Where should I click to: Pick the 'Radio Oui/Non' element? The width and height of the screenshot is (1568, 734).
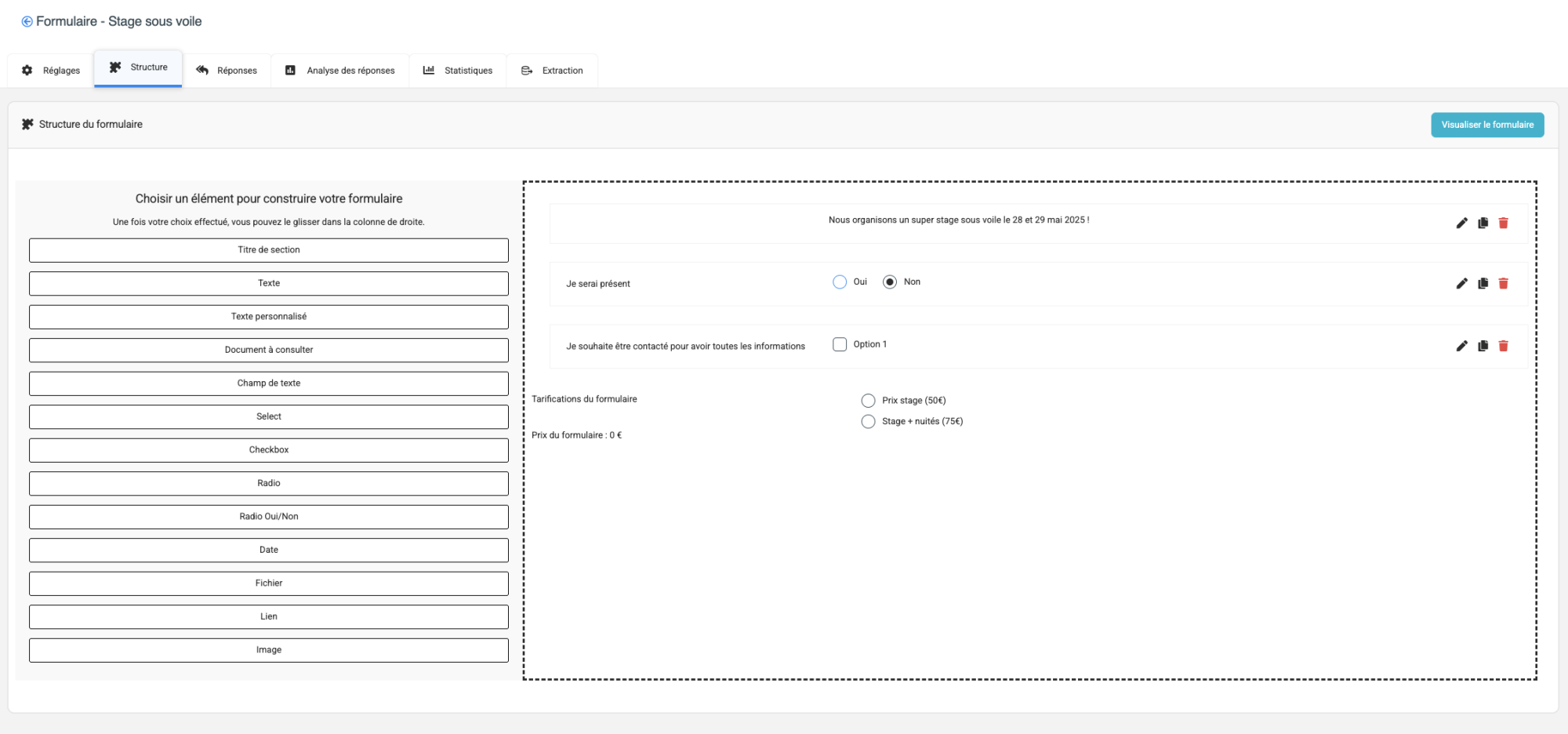269,517
